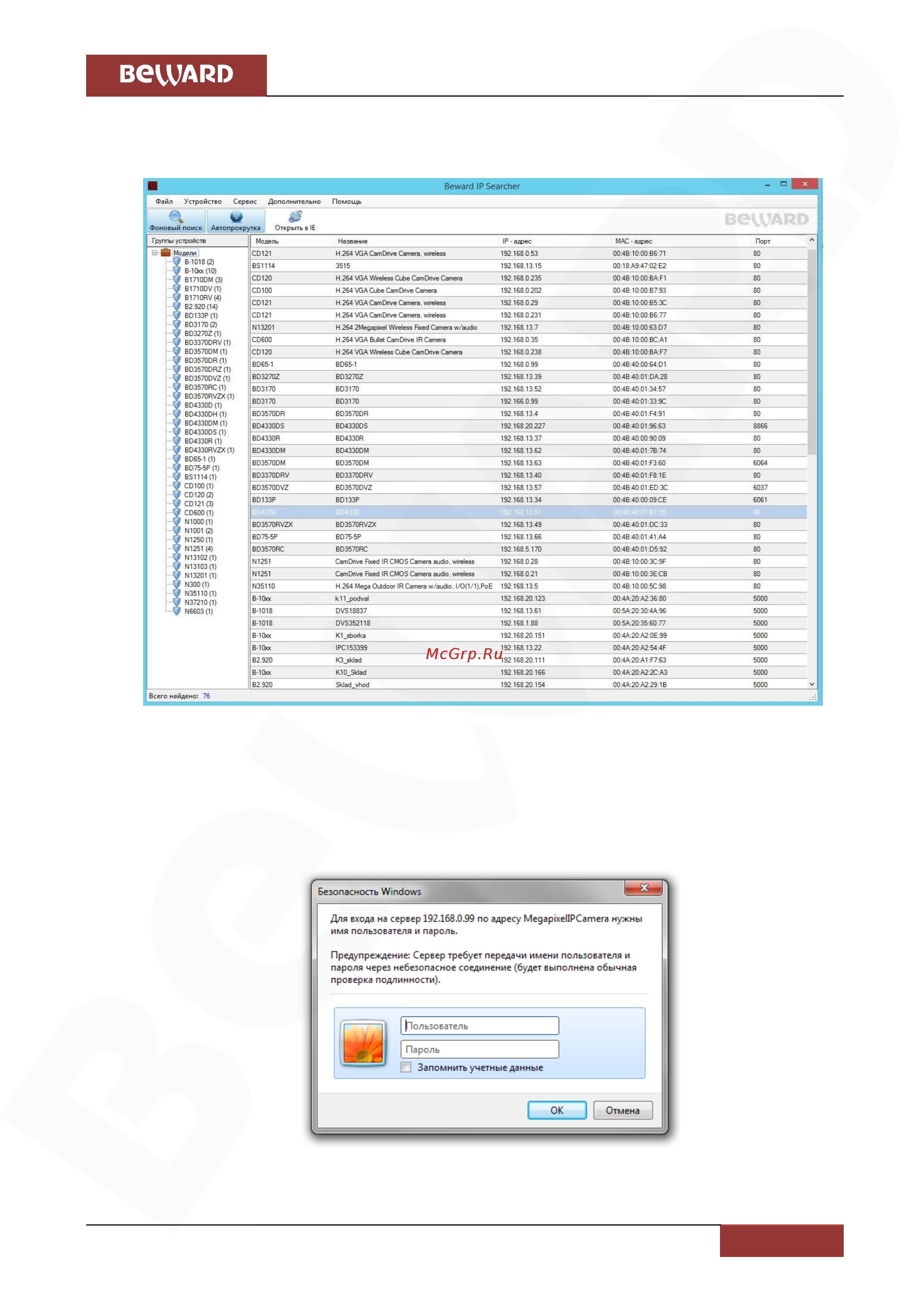Enable Запомнить учетные данные checkbox

(406, 1067)
